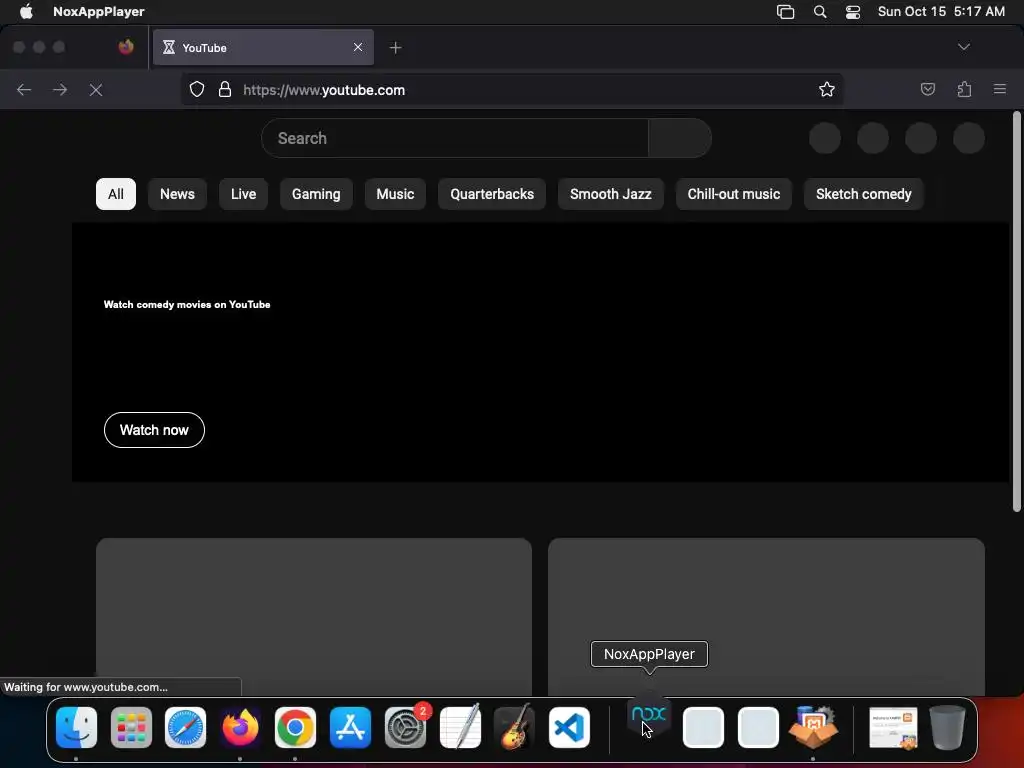Click the date and time in menu bar
1024x768 pixels.
(941, 11)
